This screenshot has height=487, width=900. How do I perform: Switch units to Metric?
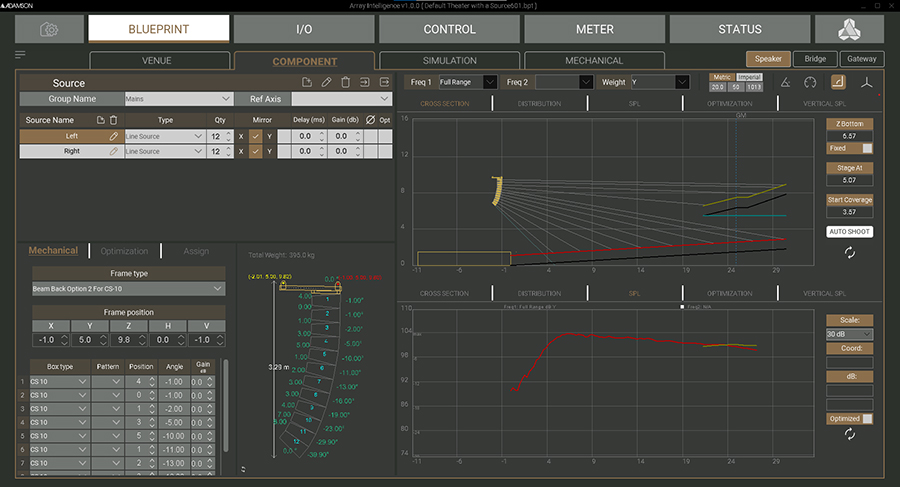(722, 77)
